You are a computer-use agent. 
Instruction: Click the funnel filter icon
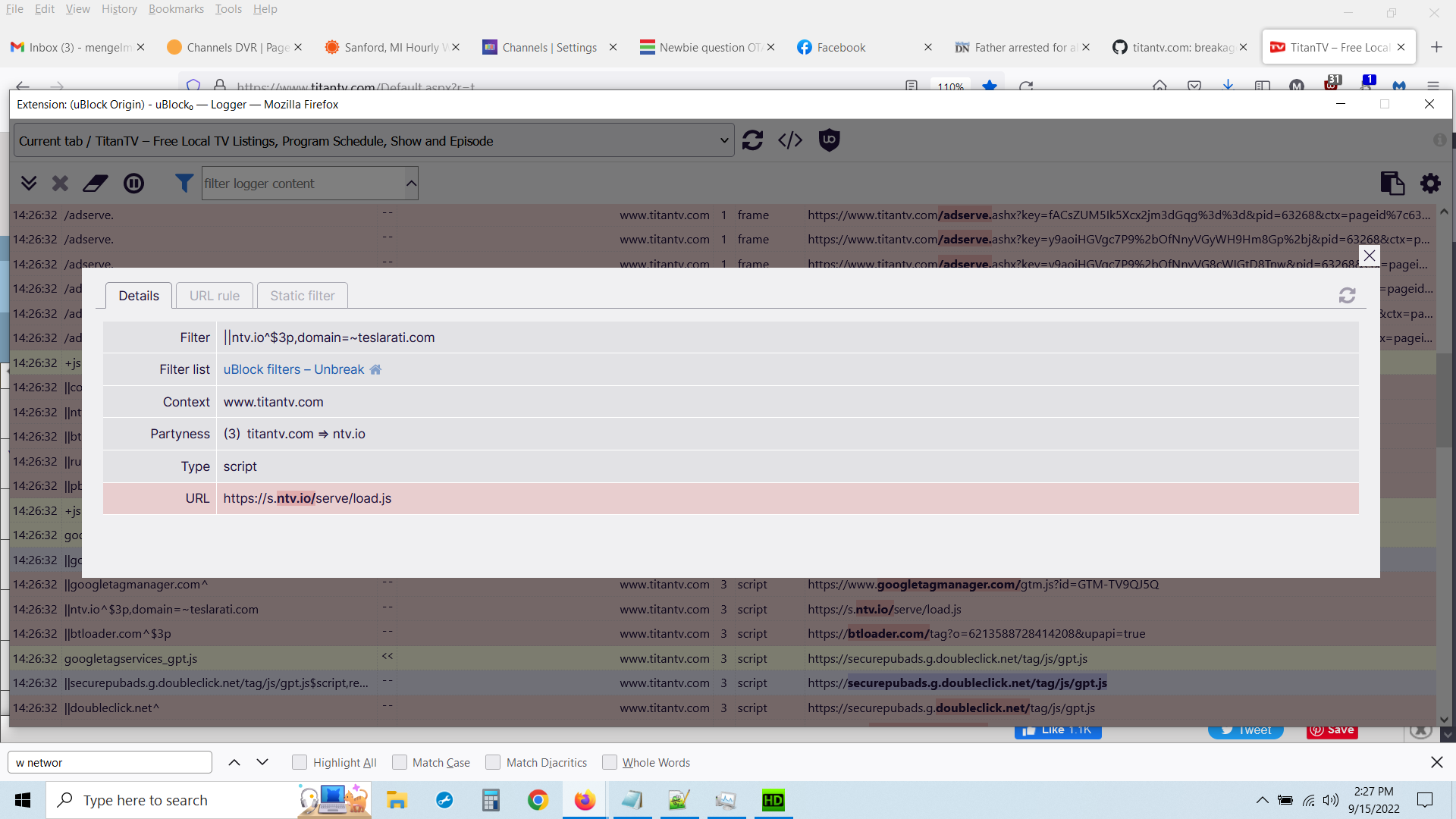(184, 184)
